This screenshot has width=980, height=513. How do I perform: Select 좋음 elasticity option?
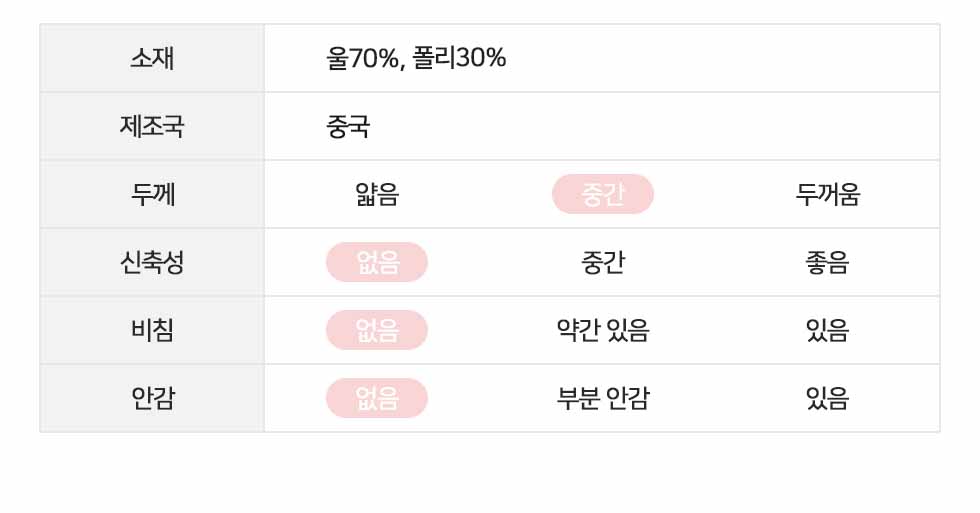click(x=828, y=262)
